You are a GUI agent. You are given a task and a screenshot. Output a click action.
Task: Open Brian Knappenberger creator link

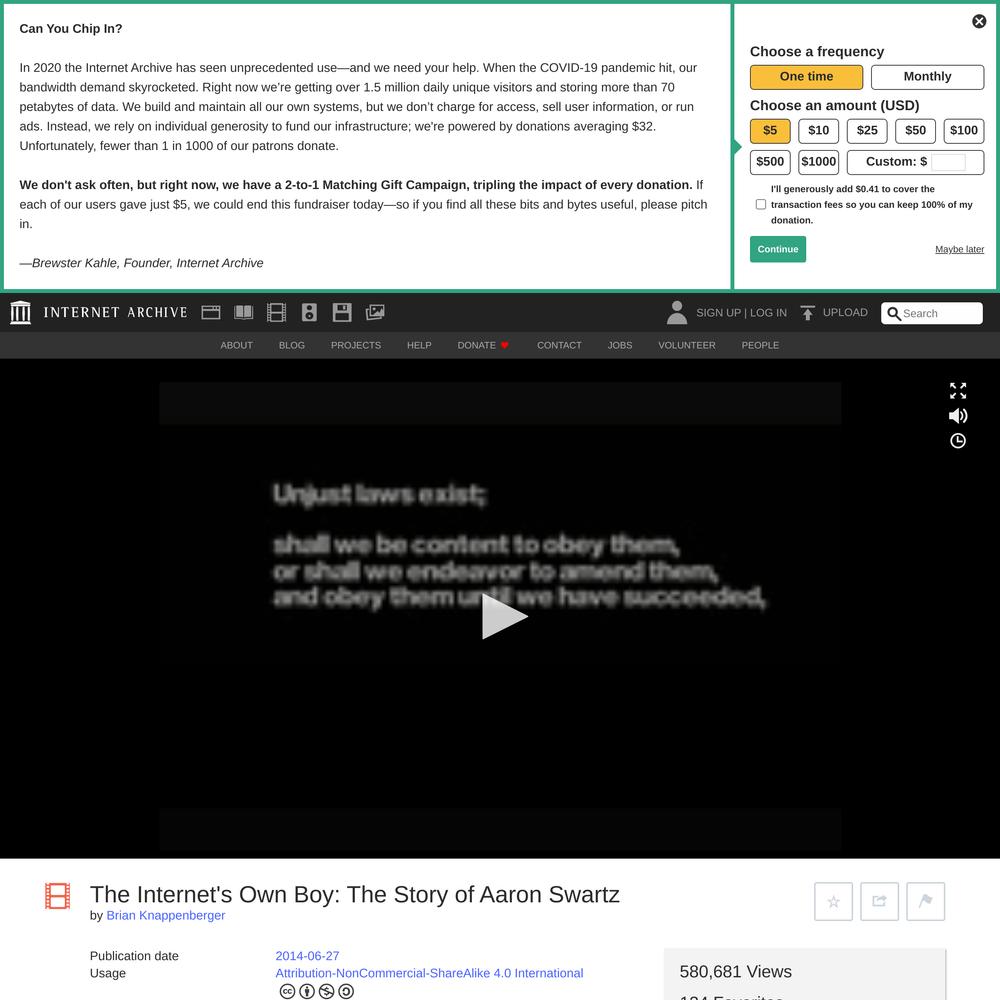[166, 916]
